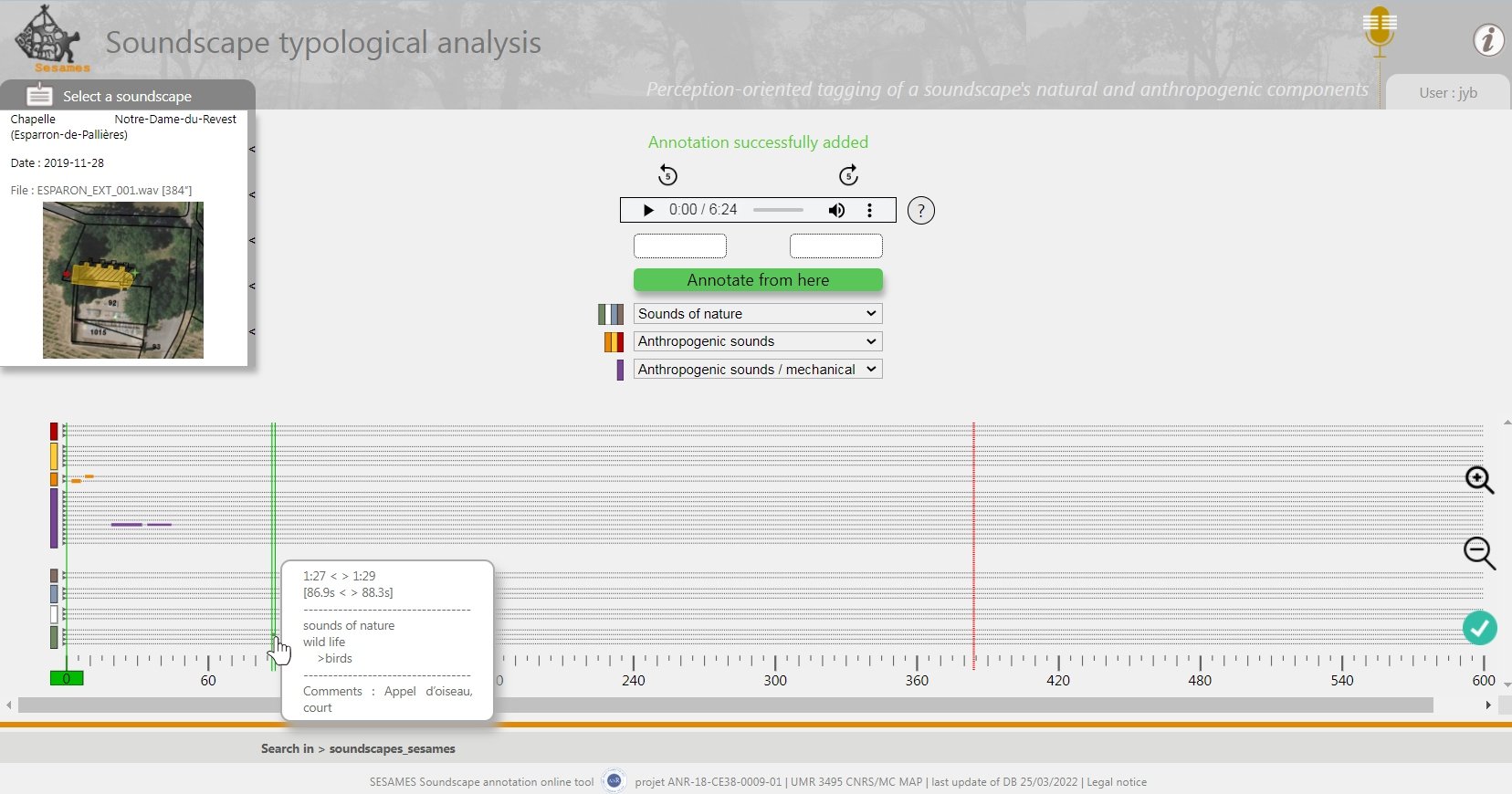Click the Annotation successfully added message
Viewport: 1512px width, 794px height.
(x=758, y=142)
